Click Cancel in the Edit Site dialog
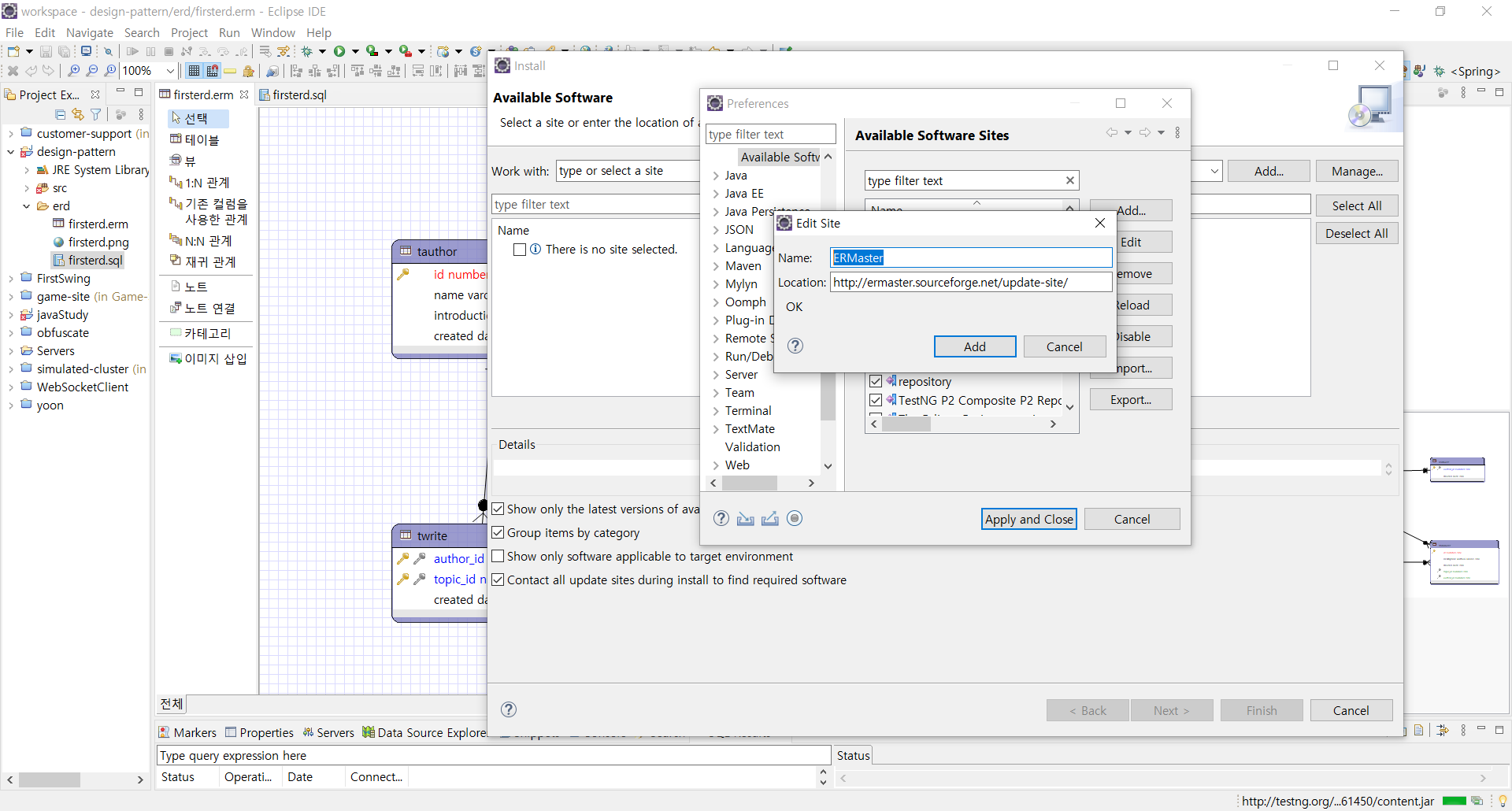This screenshot has width=1512, height=811. (1064, 346)
